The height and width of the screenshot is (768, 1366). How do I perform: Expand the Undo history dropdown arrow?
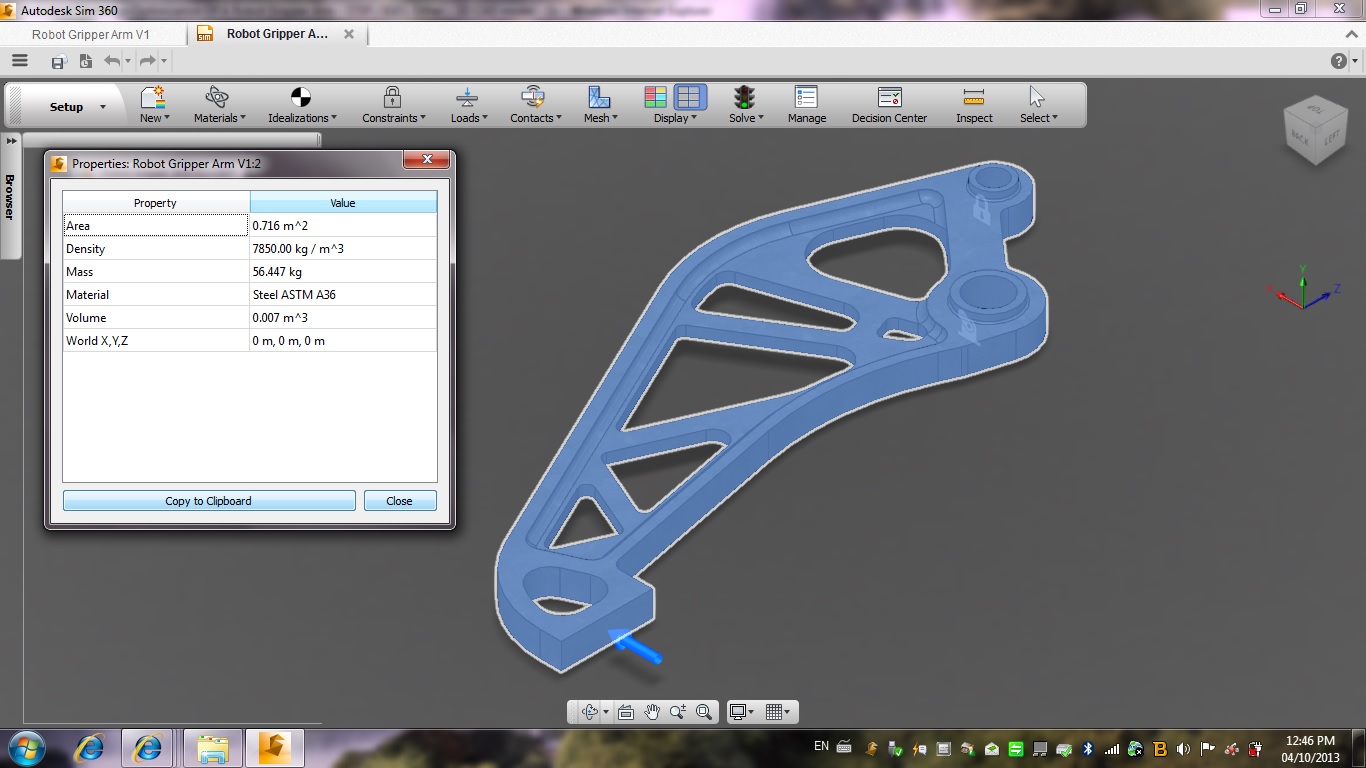(x=127, y=62)
